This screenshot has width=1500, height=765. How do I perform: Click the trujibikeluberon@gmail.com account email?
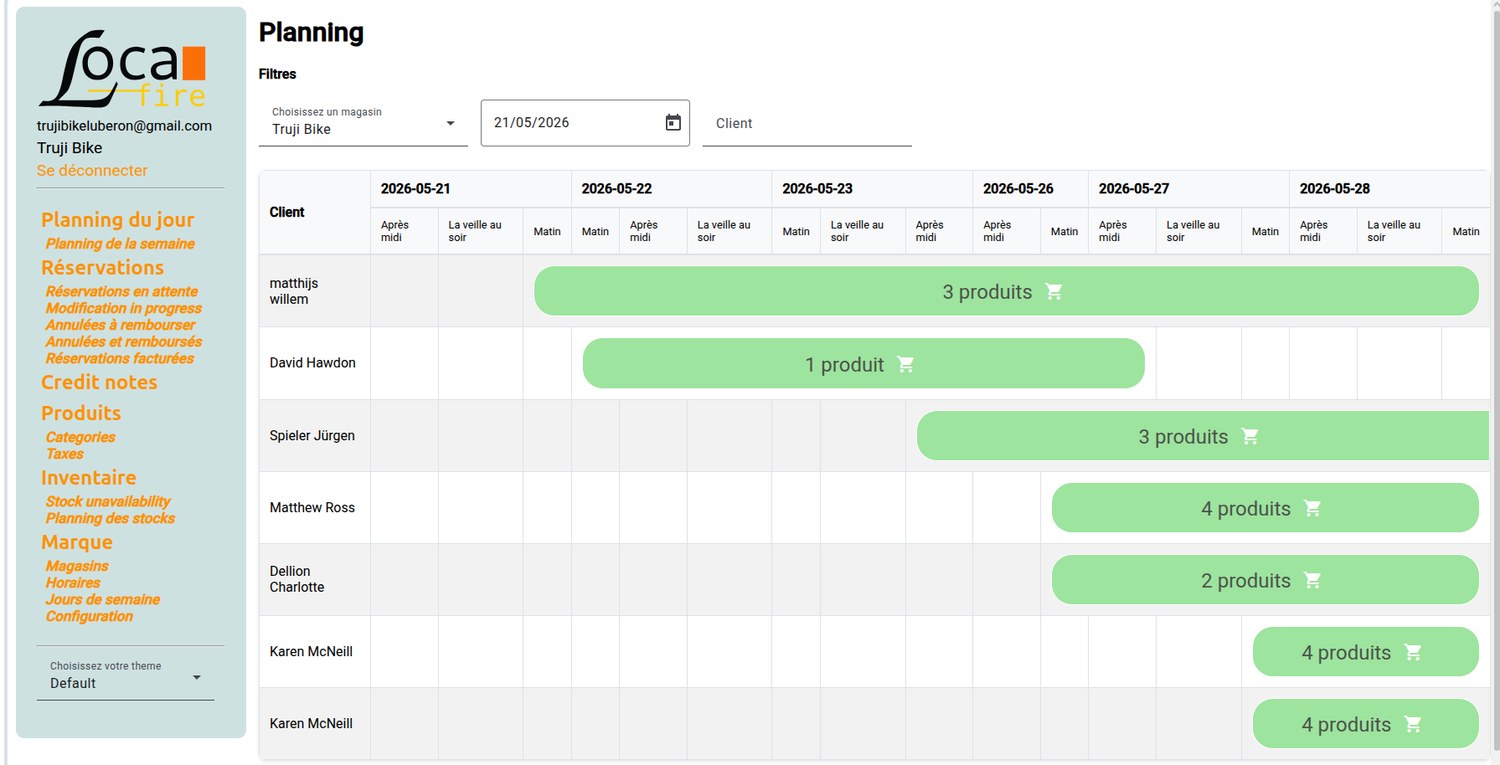(x=124, y=126)
